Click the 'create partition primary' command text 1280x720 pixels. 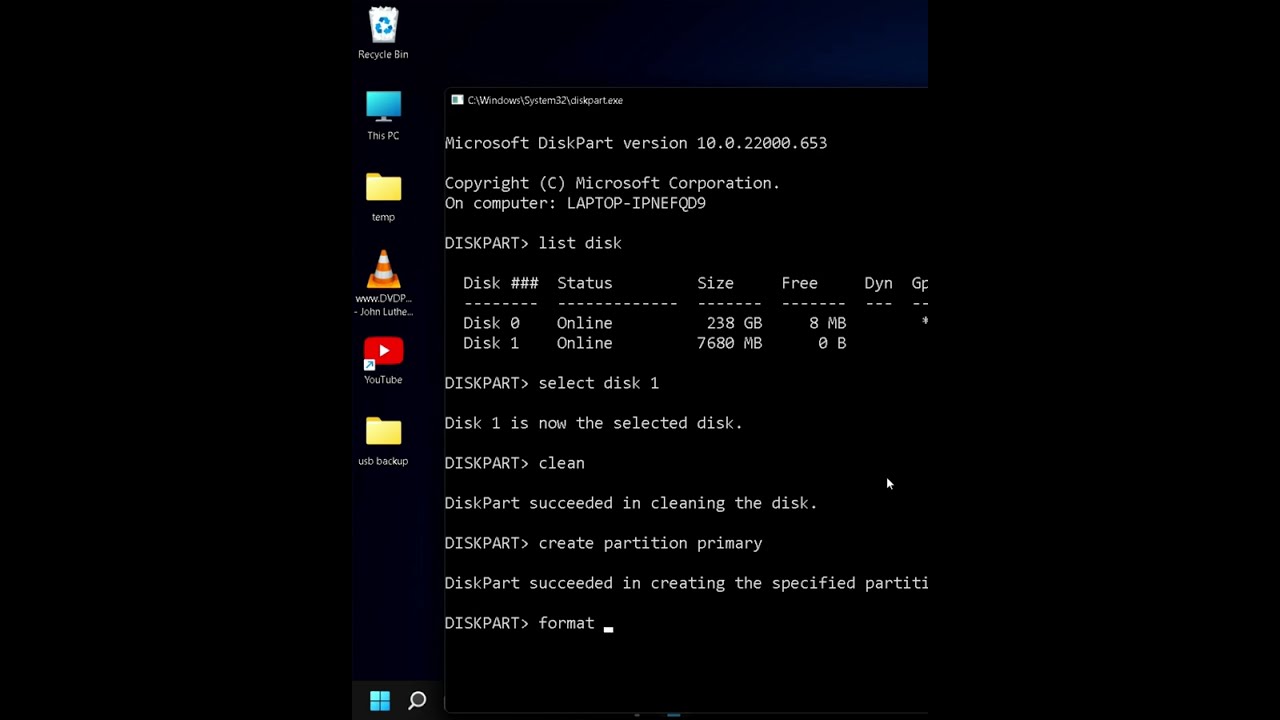click(x=650, y=543)
